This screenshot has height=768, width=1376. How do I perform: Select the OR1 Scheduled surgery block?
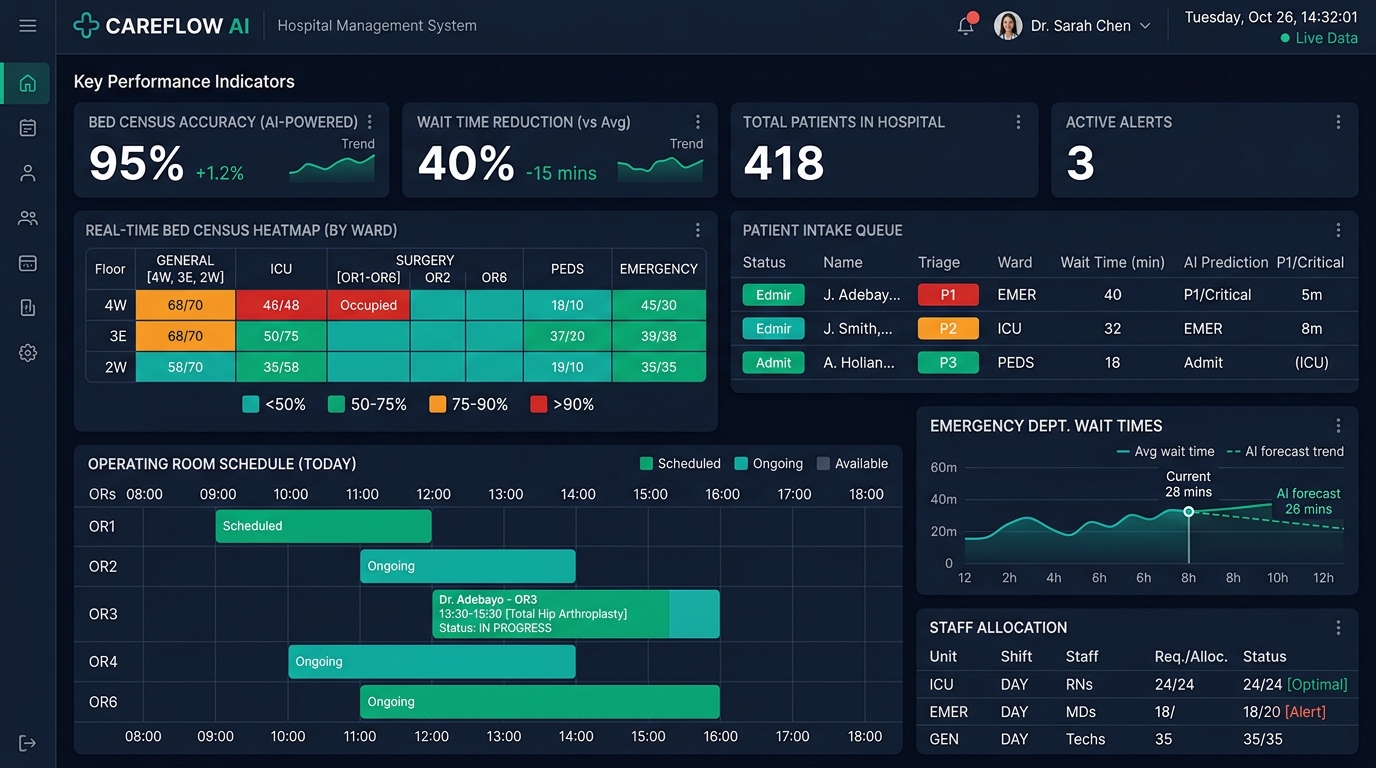[323, 526]
